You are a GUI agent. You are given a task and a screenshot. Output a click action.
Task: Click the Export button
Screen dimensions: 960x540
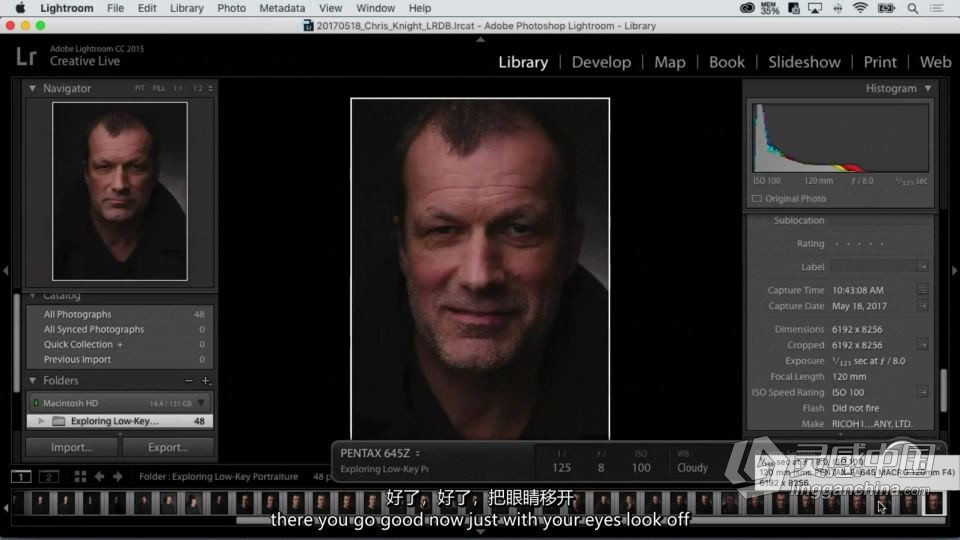click(x=168, y=448)
